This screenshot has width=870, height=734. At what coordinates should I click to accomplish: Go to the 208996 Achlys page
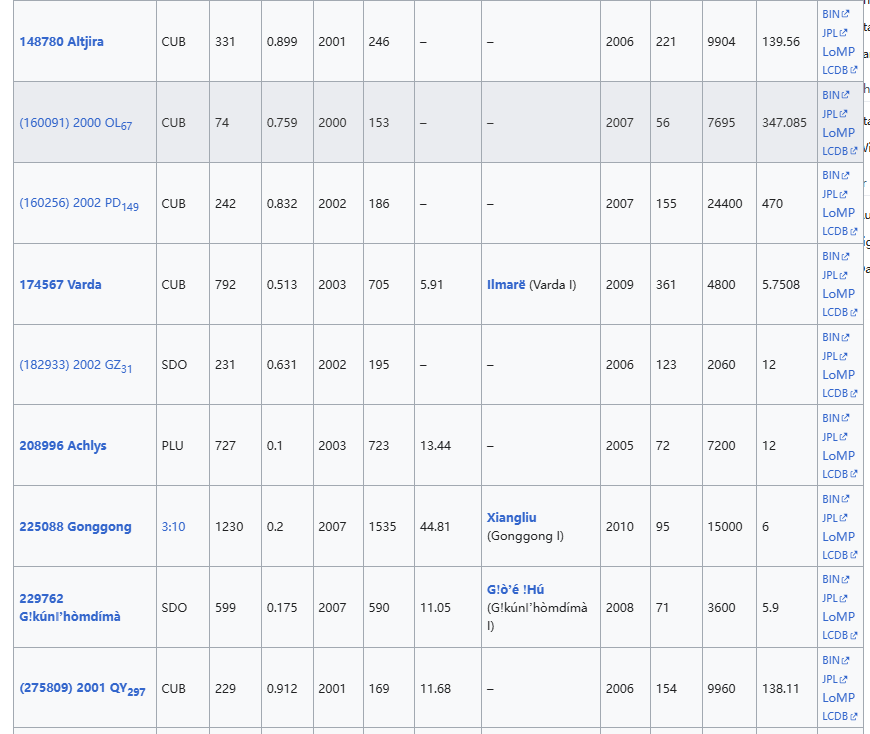pyautogui.click(x=63, y=446)
